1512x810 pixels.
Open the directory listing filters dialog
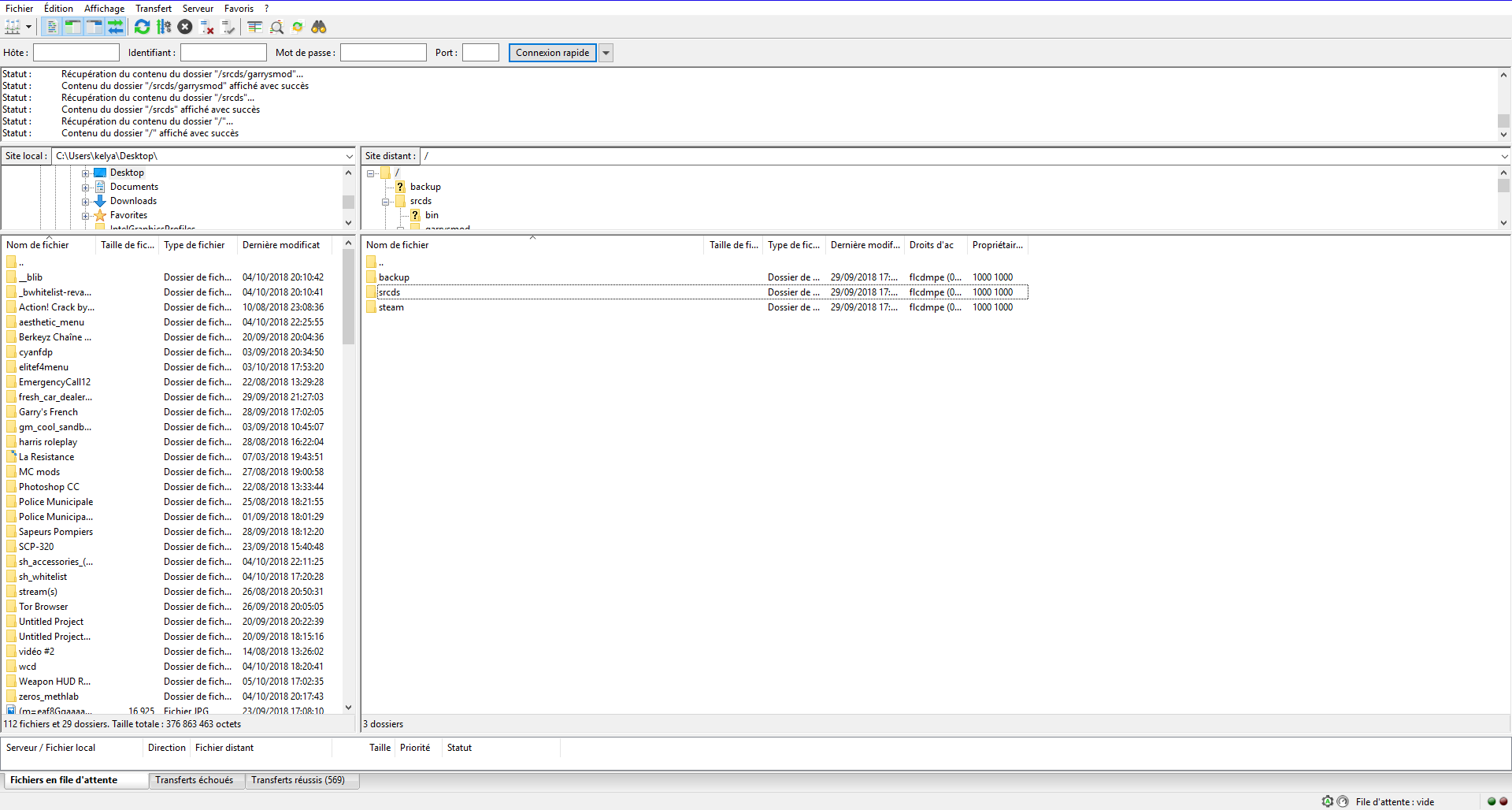tap(255, 27)
